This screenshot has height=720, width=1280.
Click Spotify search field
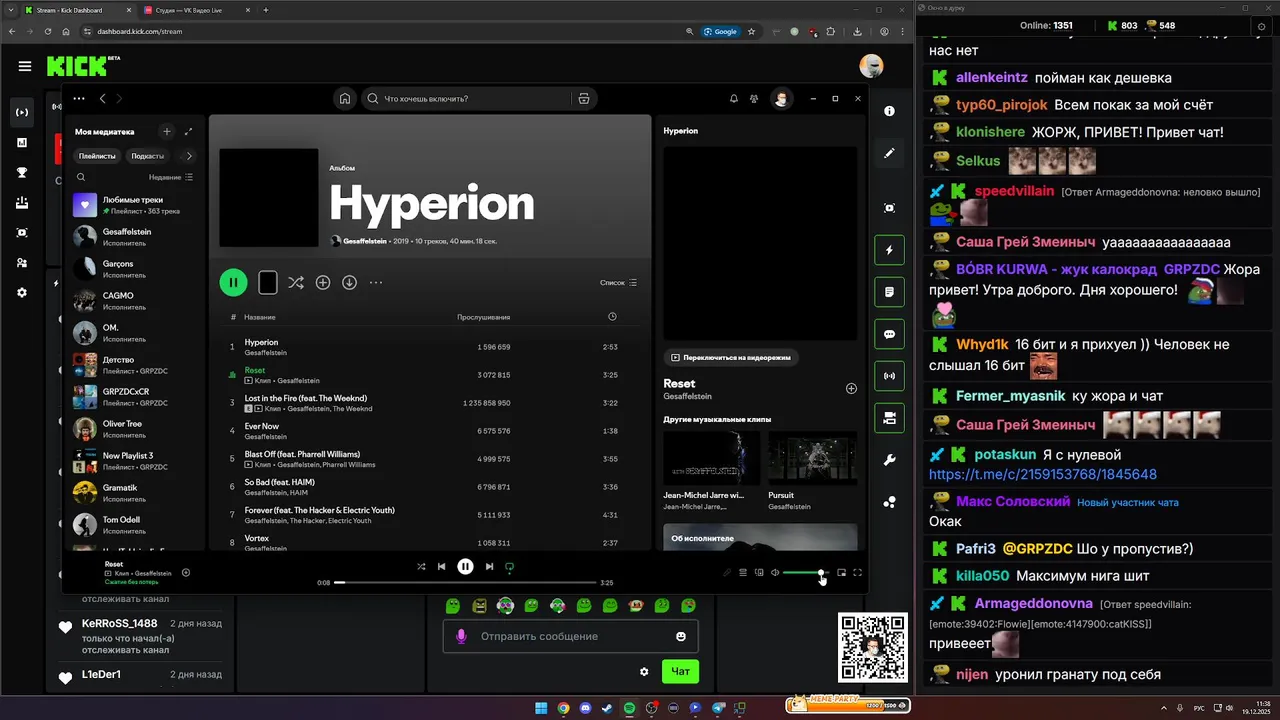466,98
